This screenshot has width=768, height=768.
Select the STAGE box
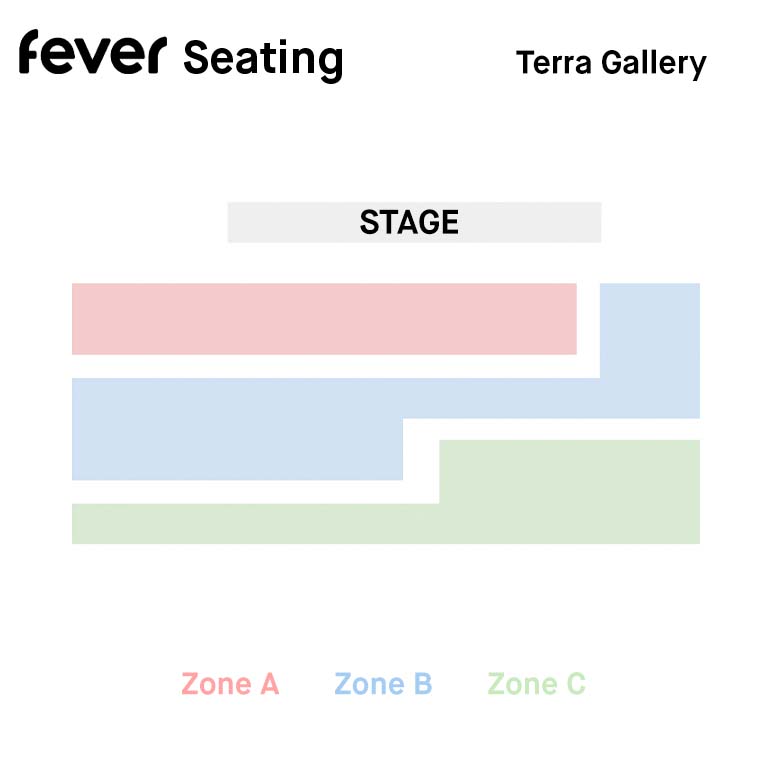414,222
